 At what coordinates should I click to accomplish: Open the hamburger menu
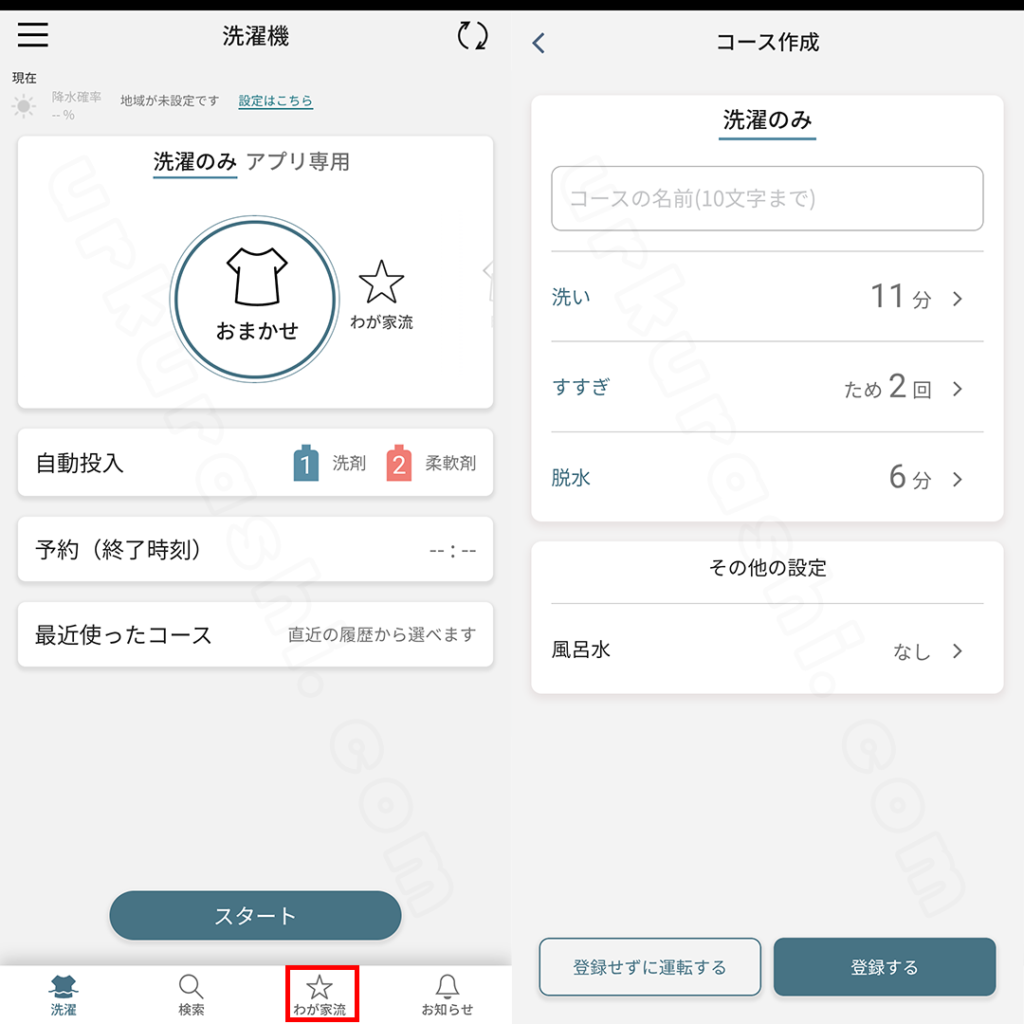[x=33, y=35]
